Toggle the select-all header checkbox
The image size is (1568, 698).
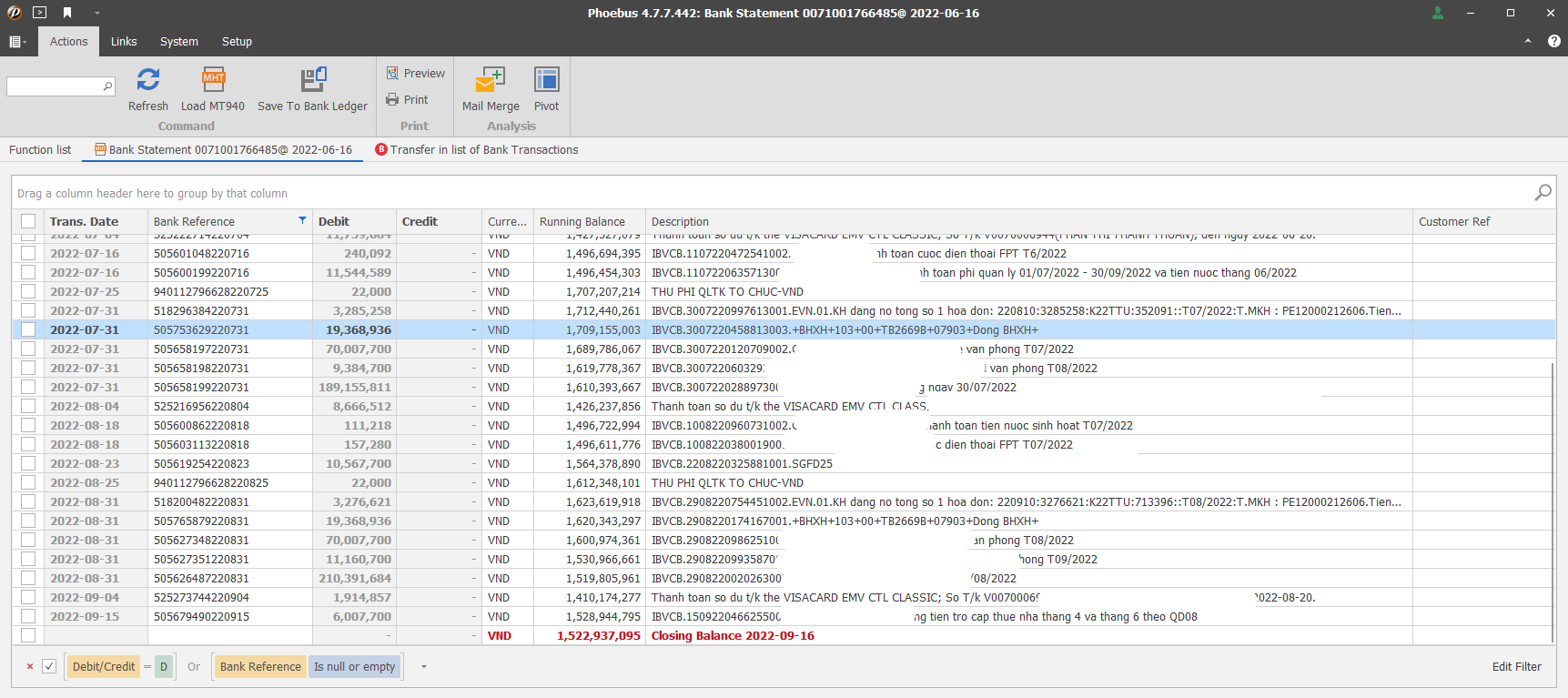point(28,221)
